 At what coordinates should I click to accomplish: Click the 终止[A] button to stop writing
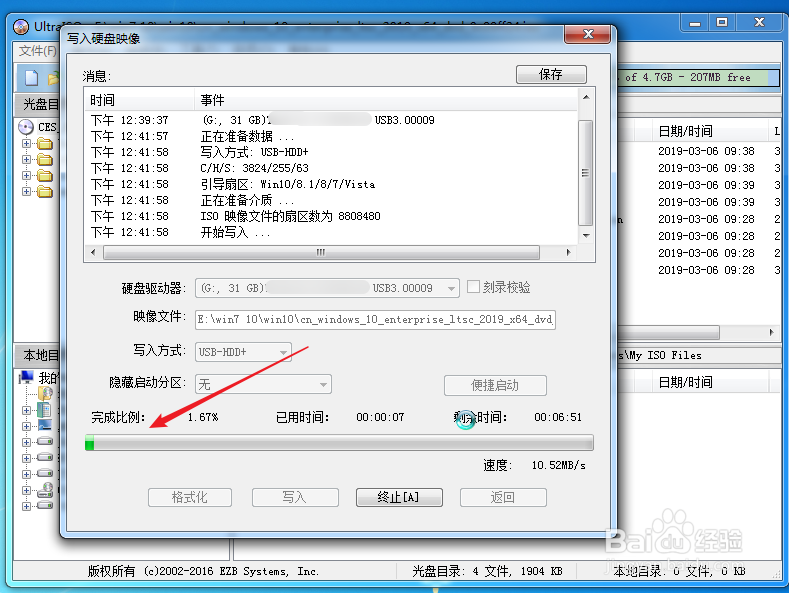[399, 497]
